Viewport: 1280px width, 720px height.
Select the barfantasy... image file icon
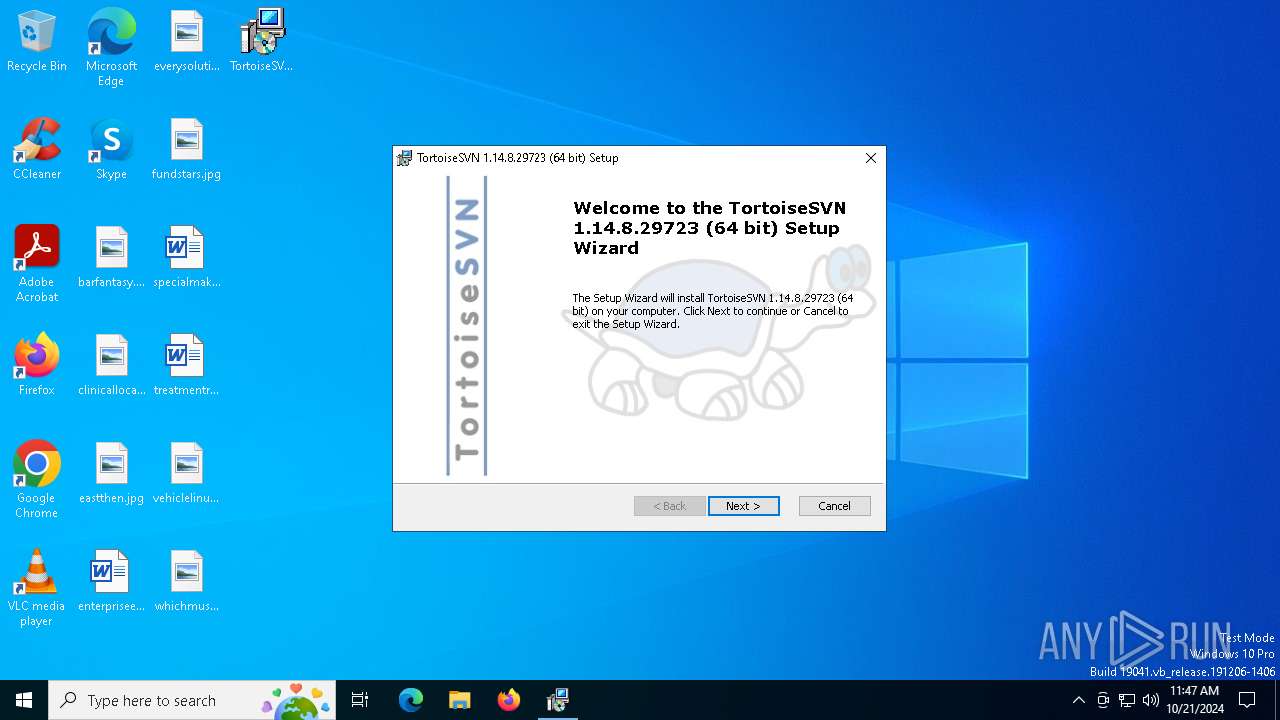(x=111, y=258)
